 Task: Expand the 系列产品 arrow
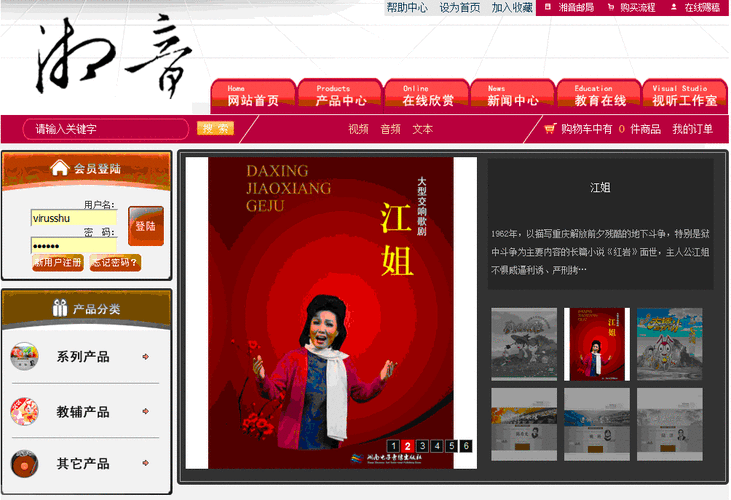tap(145, 356)
